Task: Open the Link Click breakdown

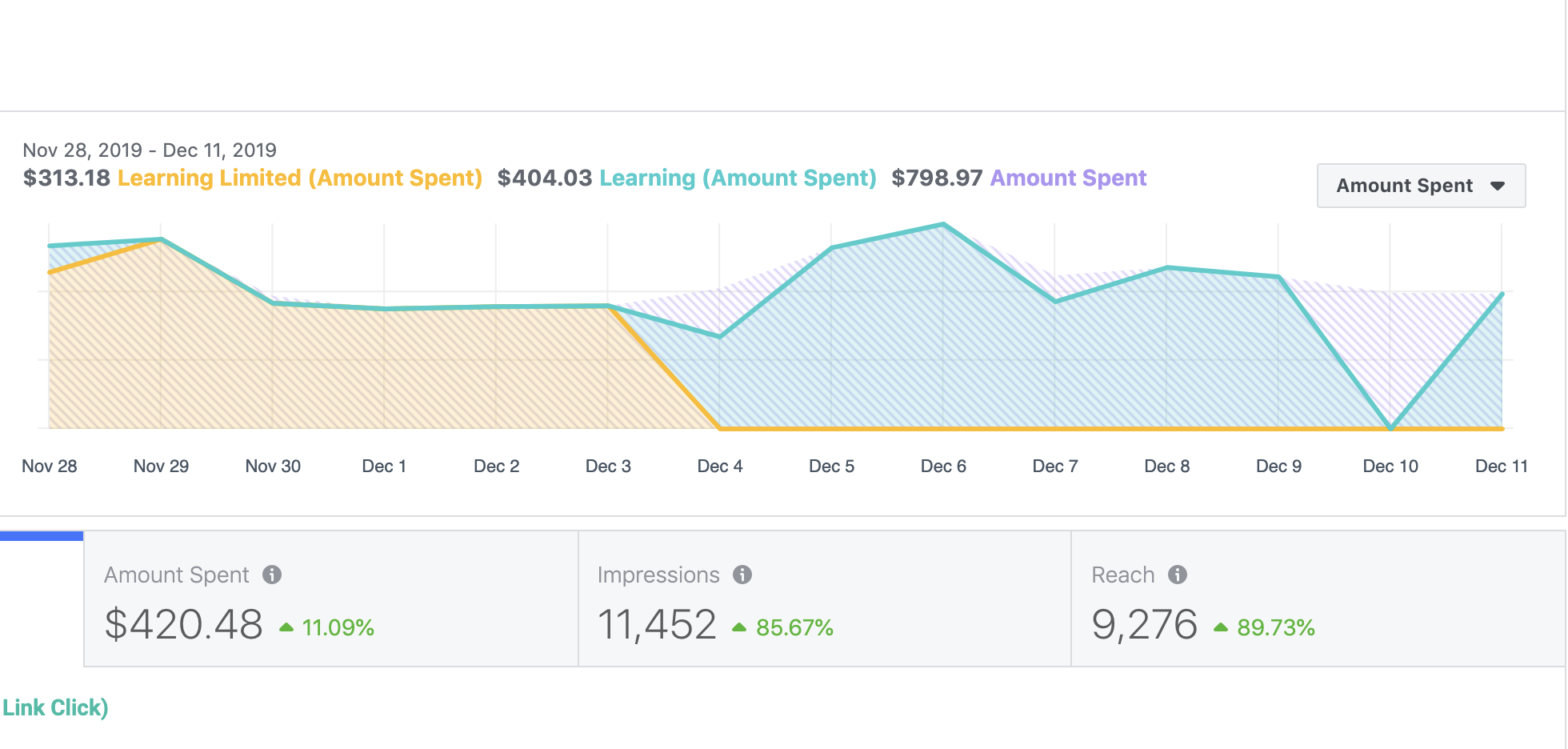Action: point(54,707)
